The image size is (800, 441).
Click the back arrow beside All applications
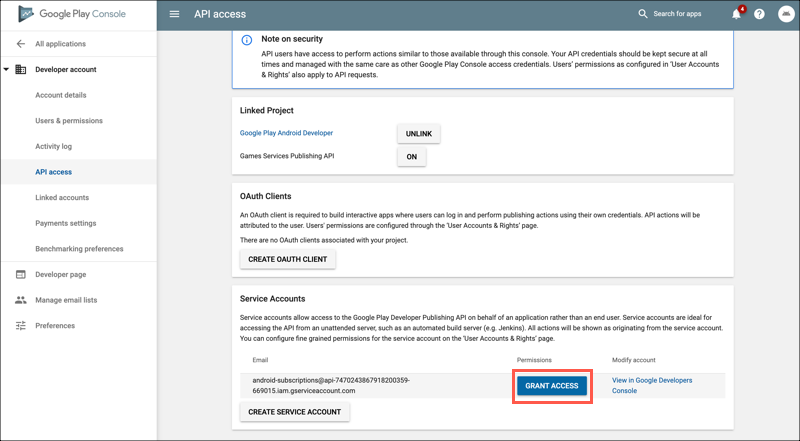pyautogui.click(x=21, y=44)
